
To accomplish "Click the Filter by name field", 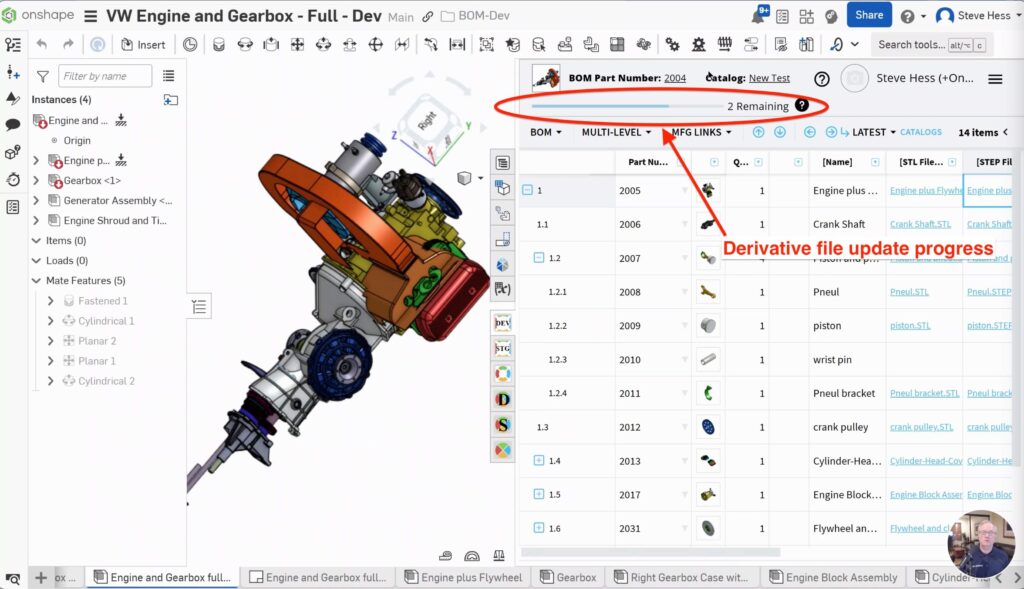I will [105, 76].
